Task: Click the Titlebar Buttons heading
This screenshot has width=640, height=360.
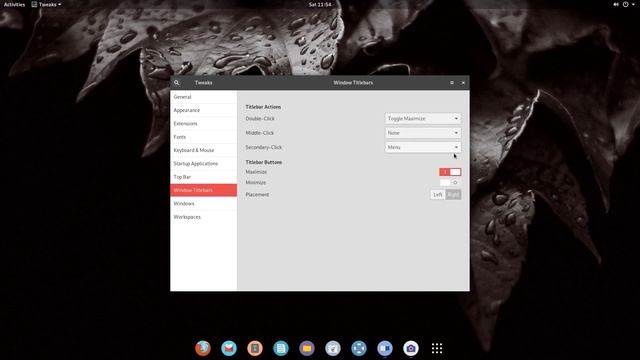Action: pos(264,162)
